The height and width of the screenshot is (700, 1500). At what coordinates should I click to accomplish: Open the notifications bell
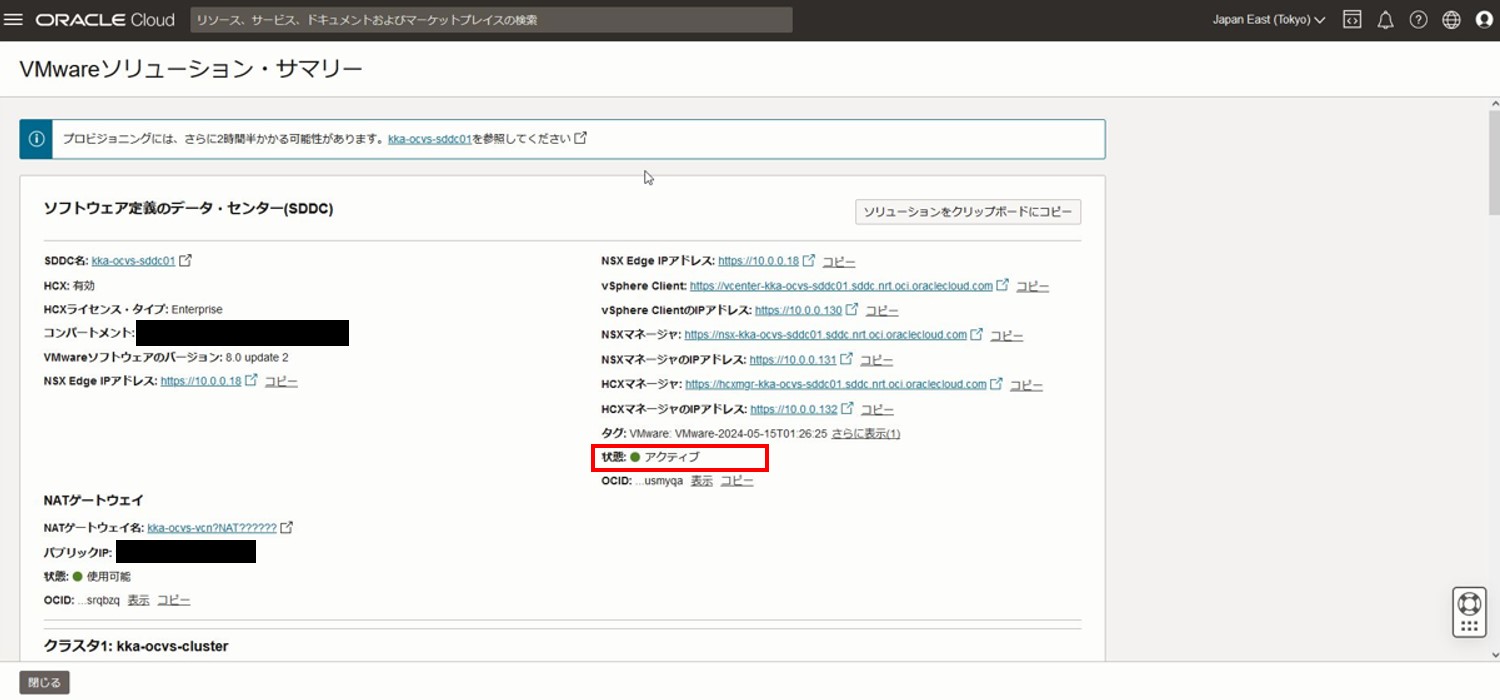point(1385,20)
